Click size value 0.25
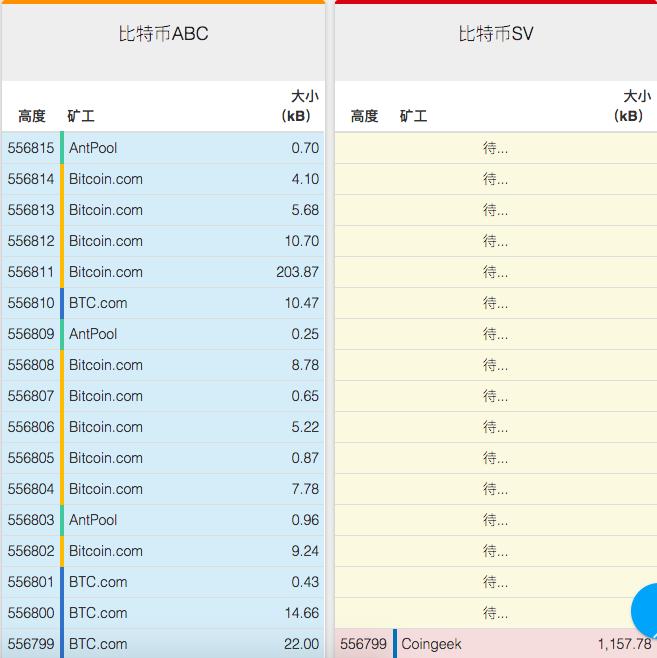The height and width of the screenshot is (658, 657). click(305, 334)
